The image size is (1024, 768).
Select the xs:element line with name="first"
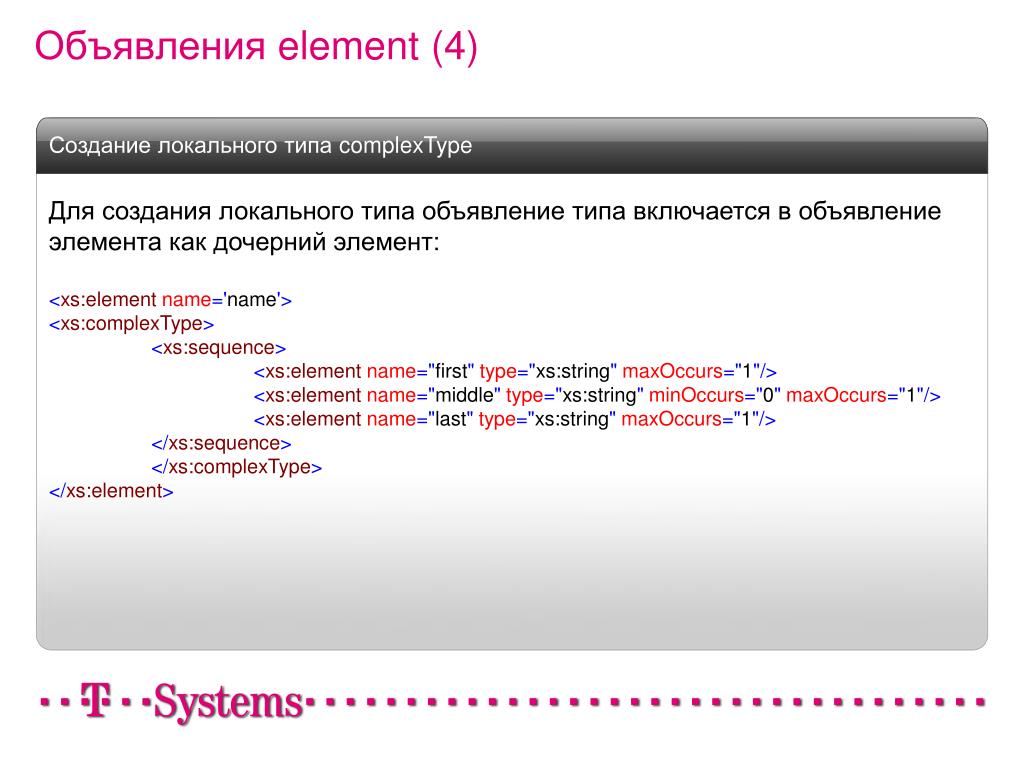pos(515,371)
